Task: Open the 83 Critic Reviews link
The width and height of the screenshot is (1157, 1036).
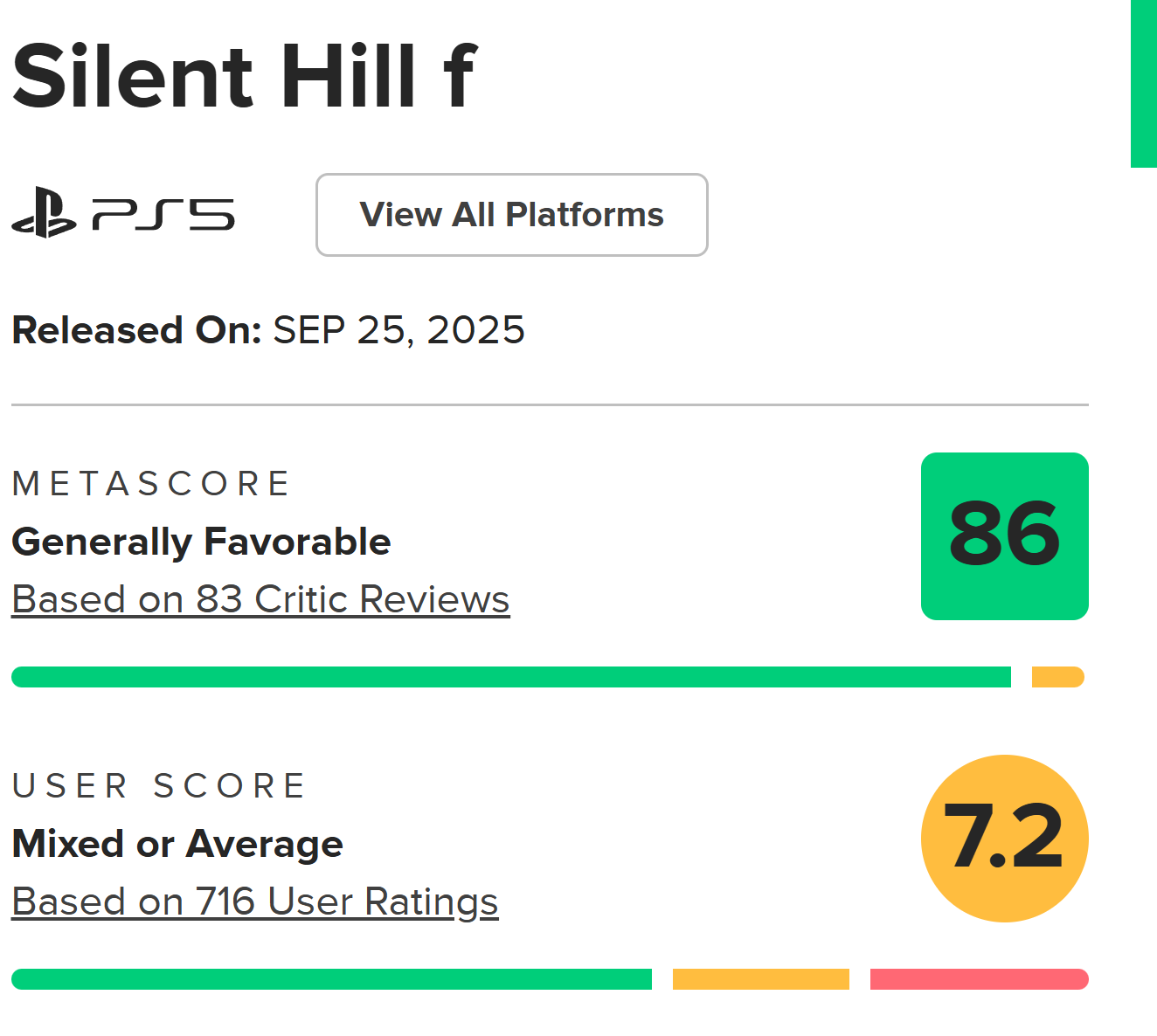Action: point(260,600)
